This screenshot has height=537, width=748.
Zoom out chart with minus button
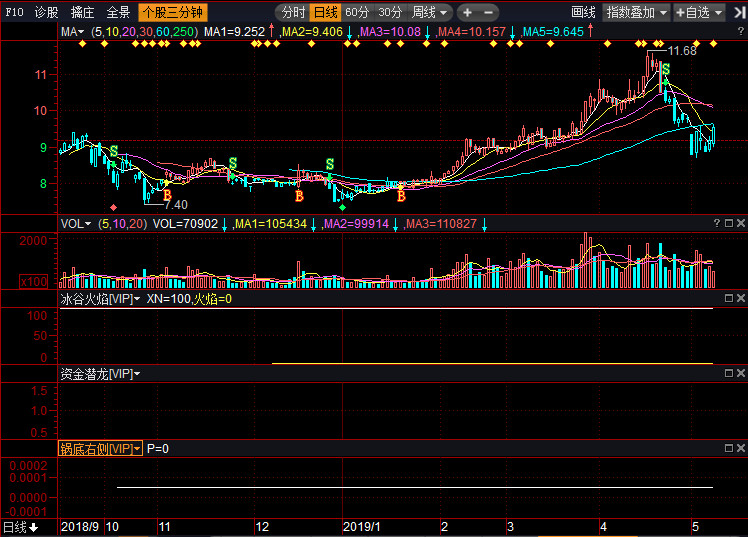click(x=488, y=12)
